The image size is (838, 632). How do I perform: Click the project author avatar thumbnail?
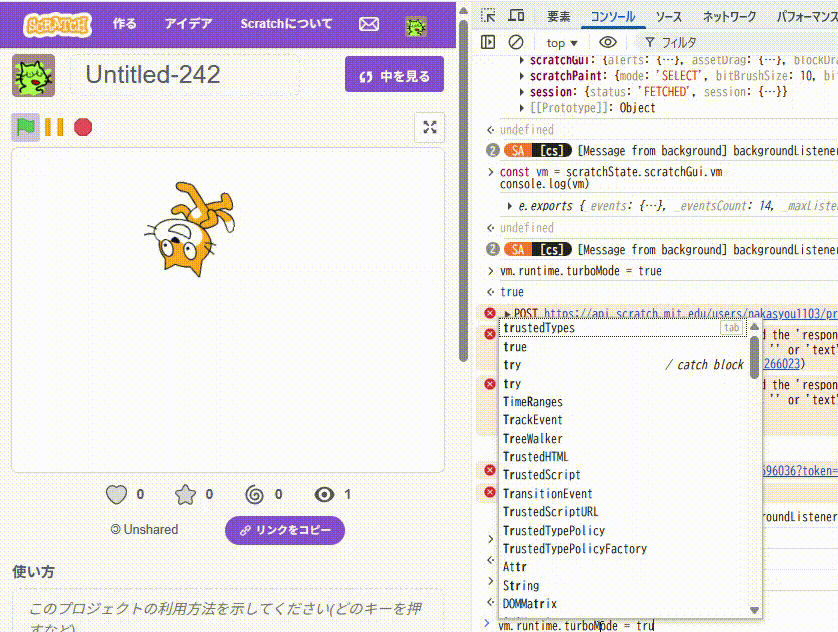click(34, 75)
